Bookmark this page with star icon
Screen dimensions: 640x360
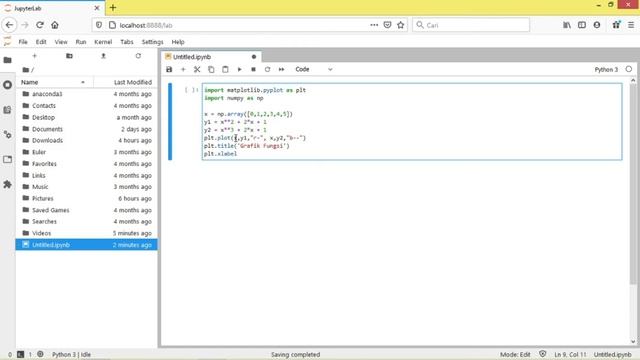click(x=400, y=25)
